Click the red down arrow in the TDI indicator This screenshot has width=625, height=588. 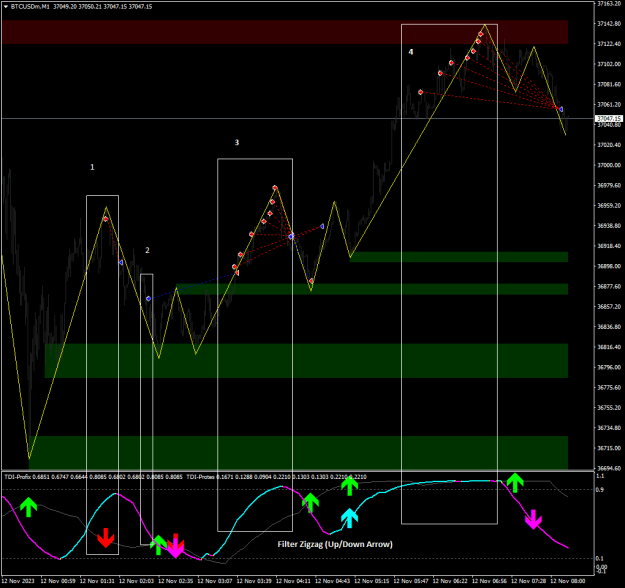tap(106, 538)
